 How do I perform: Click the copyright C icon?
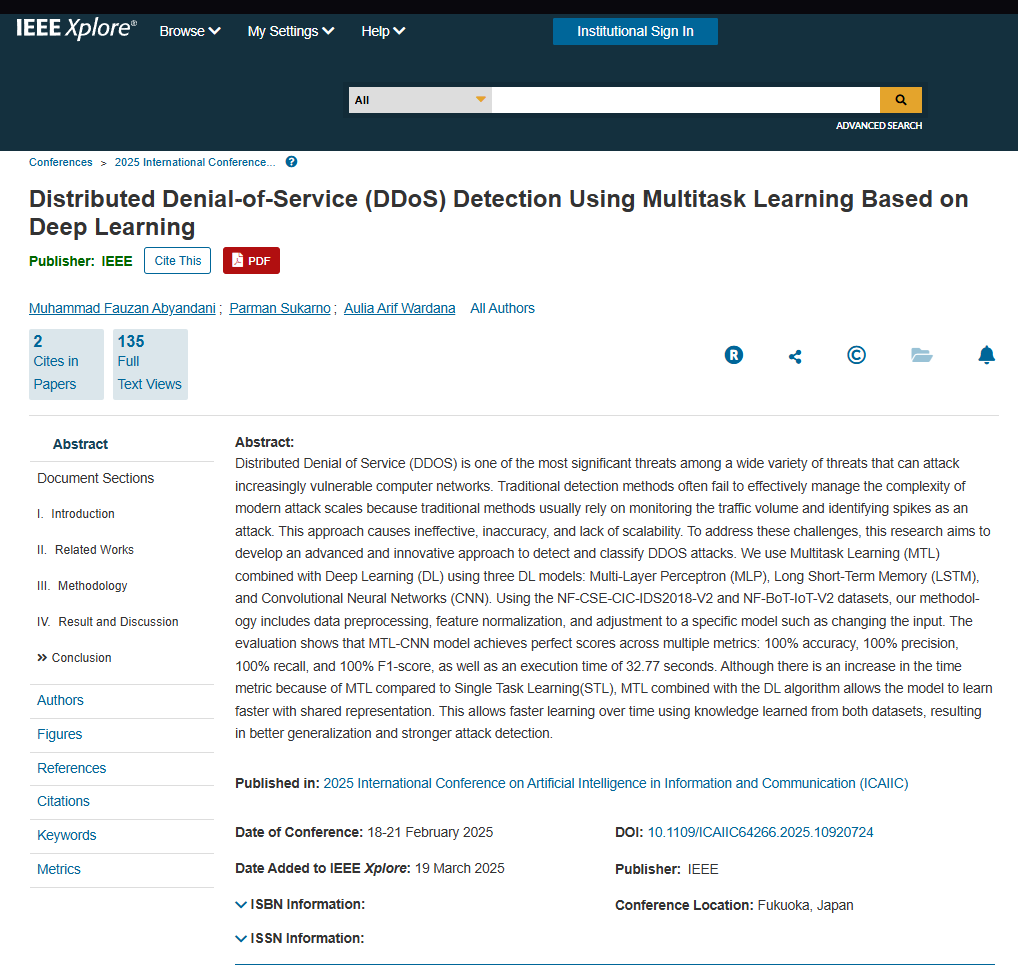(x=856, y=355)
